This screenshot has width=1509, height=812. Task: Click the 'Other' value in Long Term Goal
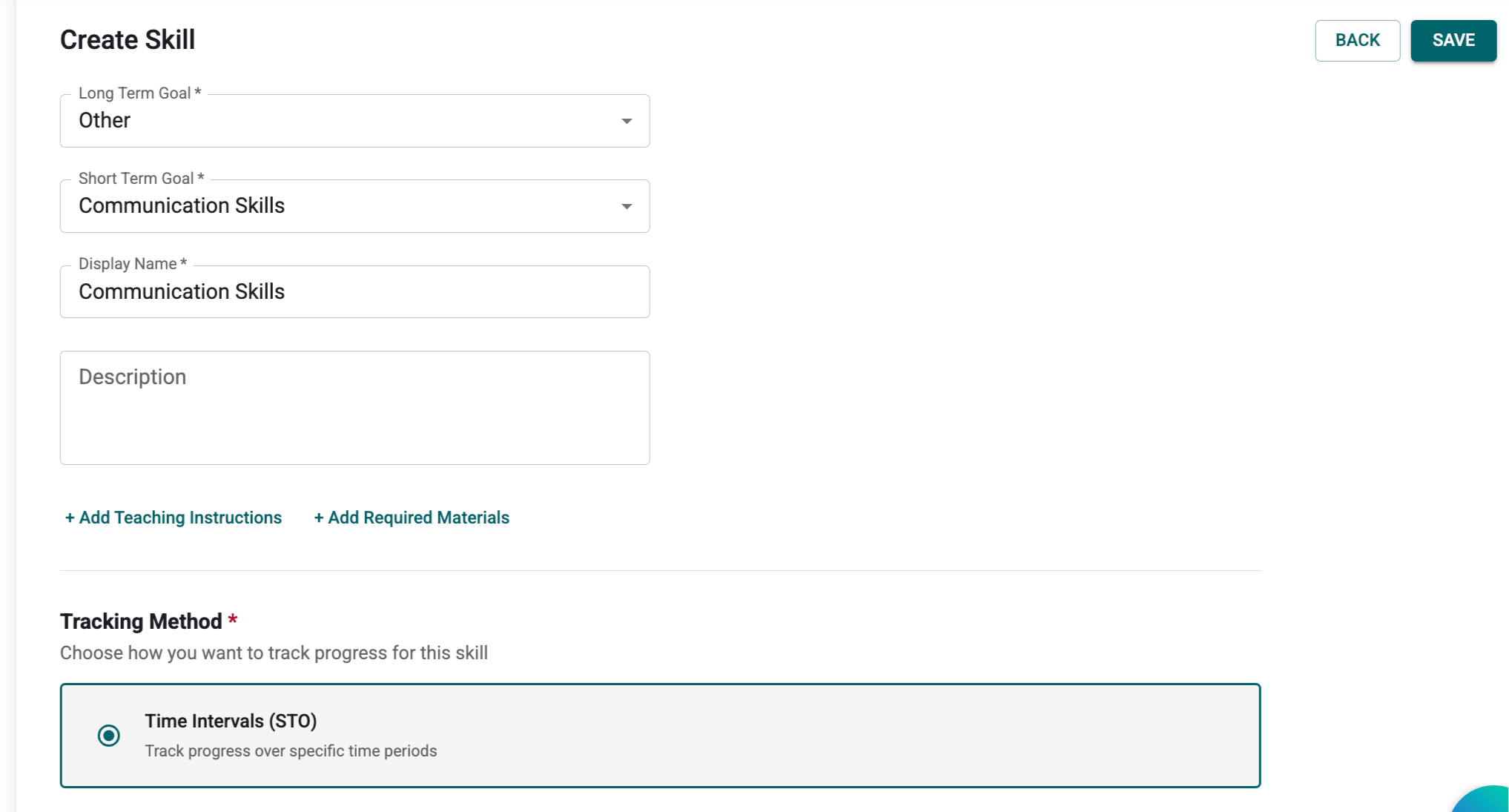click(x=105, y=120)
